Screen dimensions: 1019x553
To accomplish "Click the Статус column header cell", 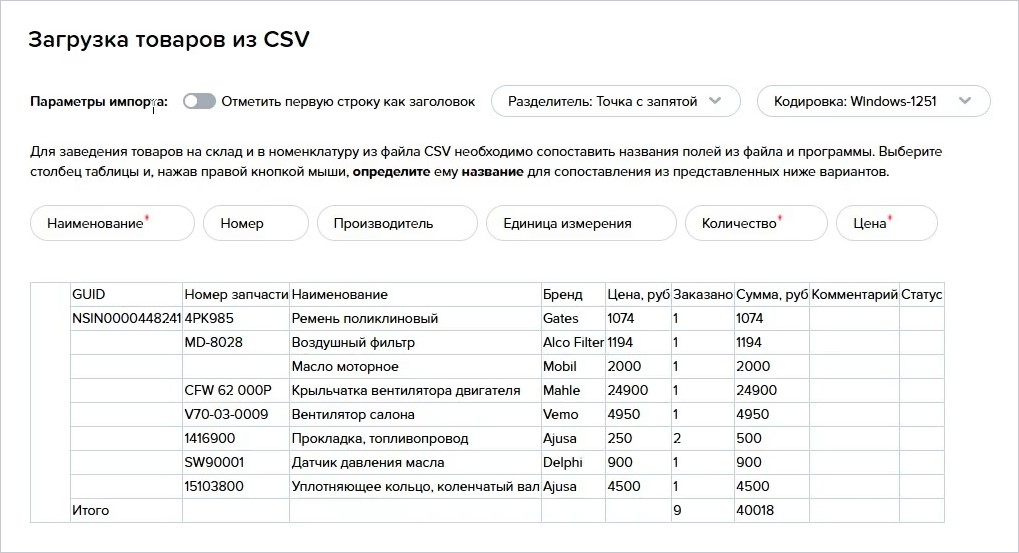I will 922,294.
